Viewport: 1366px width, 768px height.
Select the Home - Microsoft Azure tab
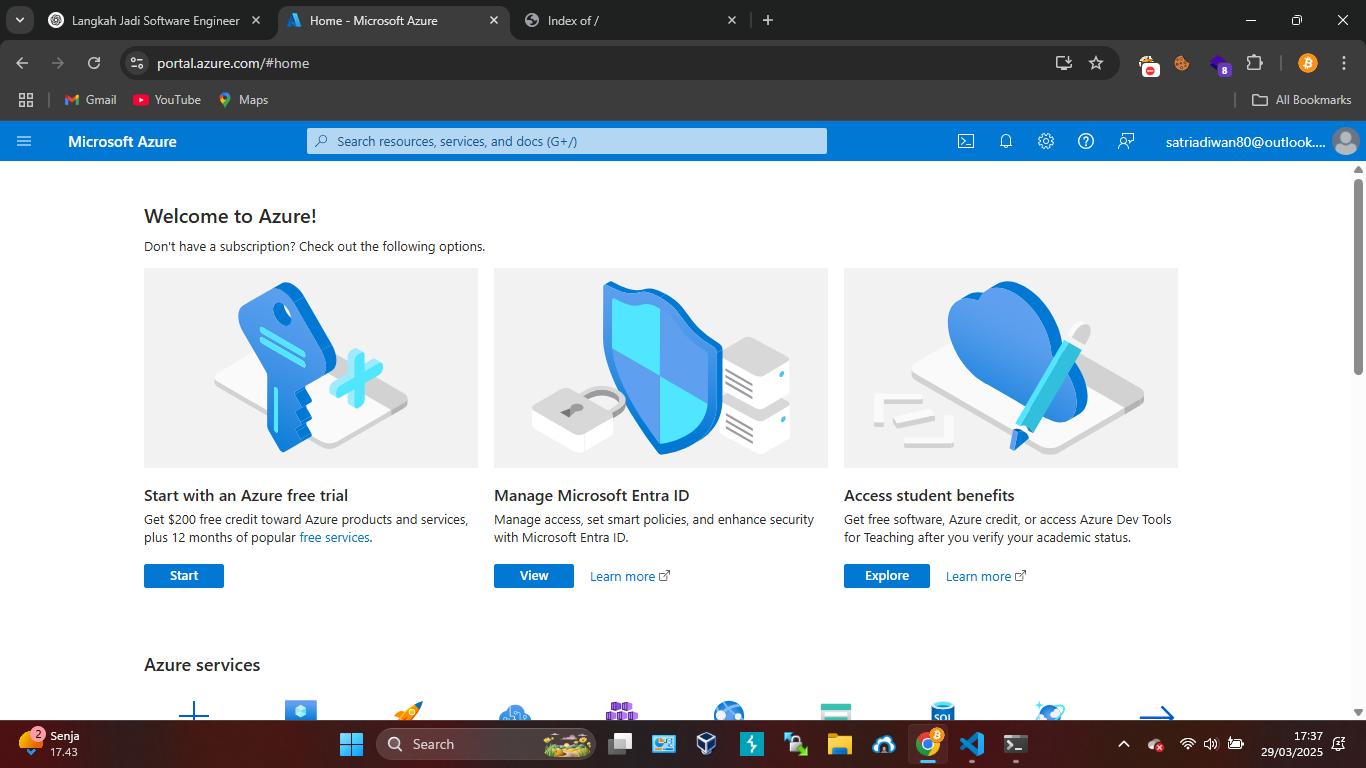coord(393,20)
